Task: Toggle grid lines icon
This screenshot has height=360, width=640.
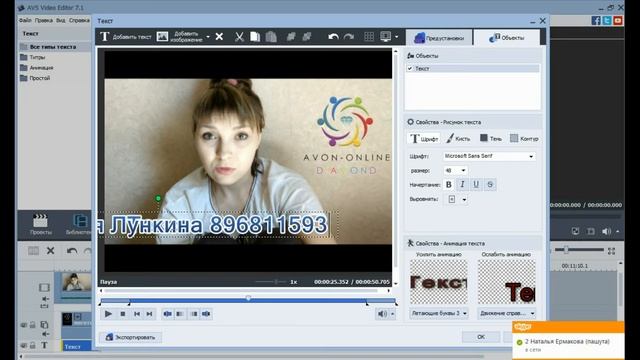Action: [x=369, y=37]
